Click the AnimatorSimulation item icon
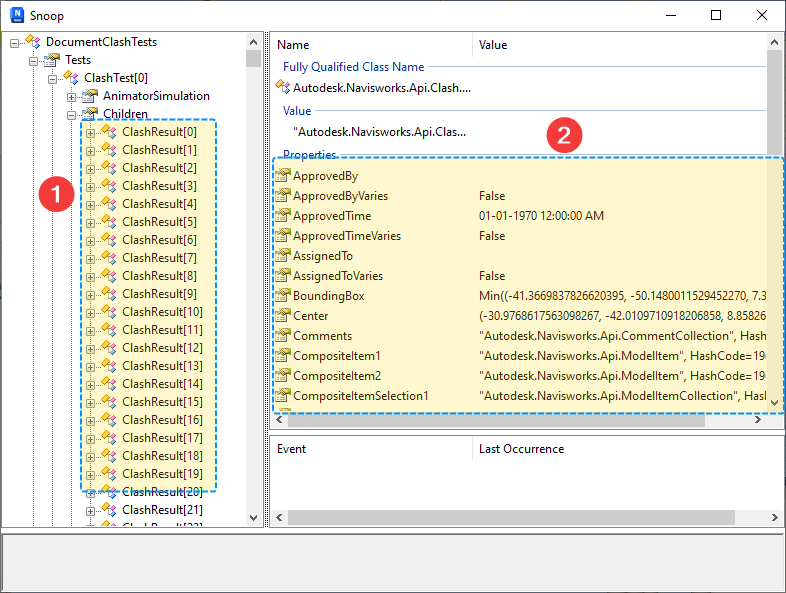The height and width of the screenshot is (593, 786). tap(90, 96)
